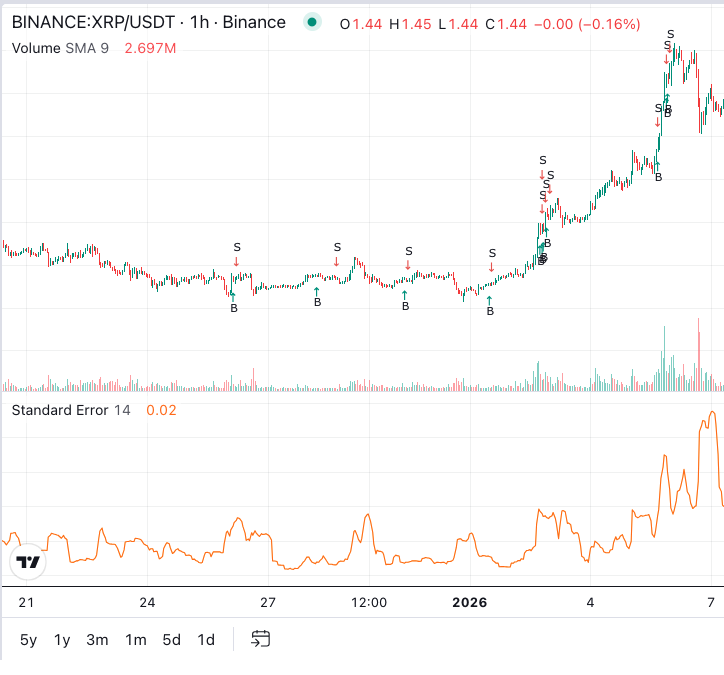The width and height of the screenshot is (724, 675).
Task: Open the TradingView logo link
Action: [x=28, y=562]
